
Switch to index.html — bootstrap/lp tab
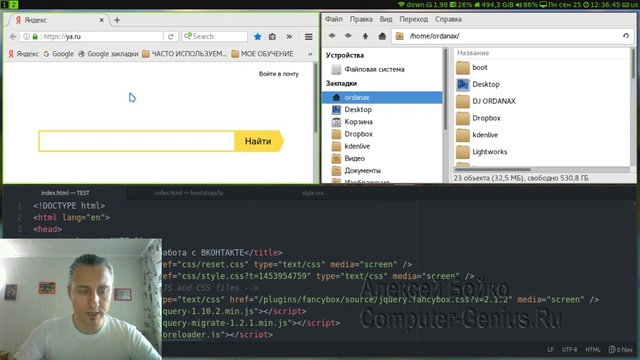pos(189,193)
